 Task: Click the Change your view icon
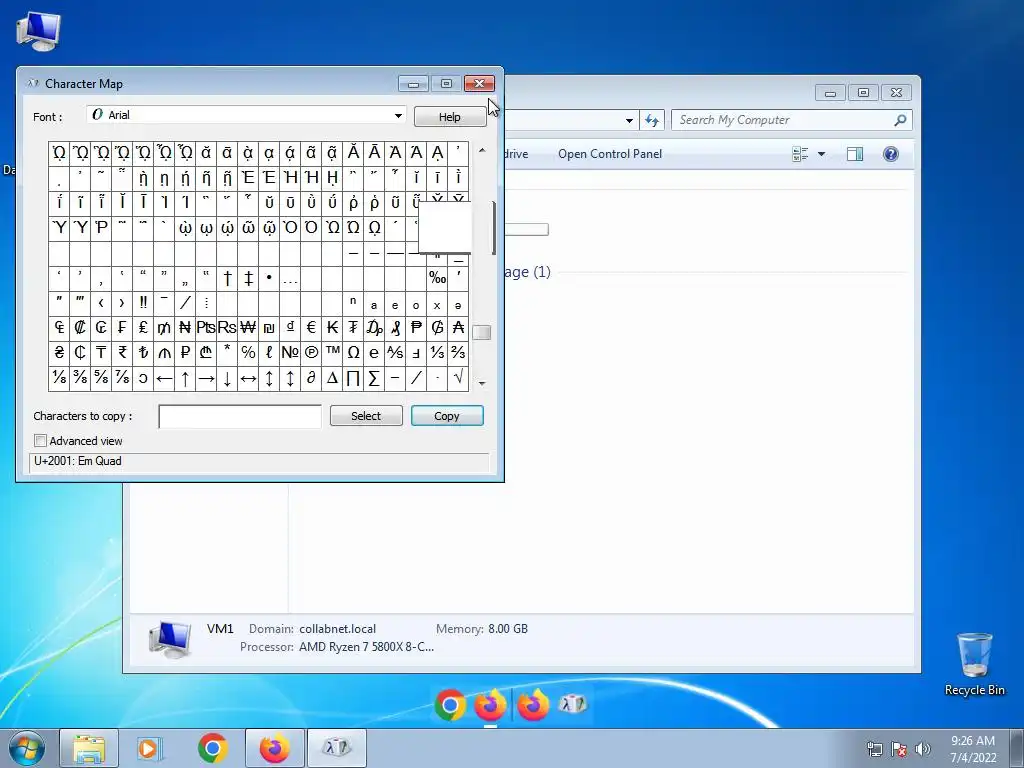click(x=800, y=154)
